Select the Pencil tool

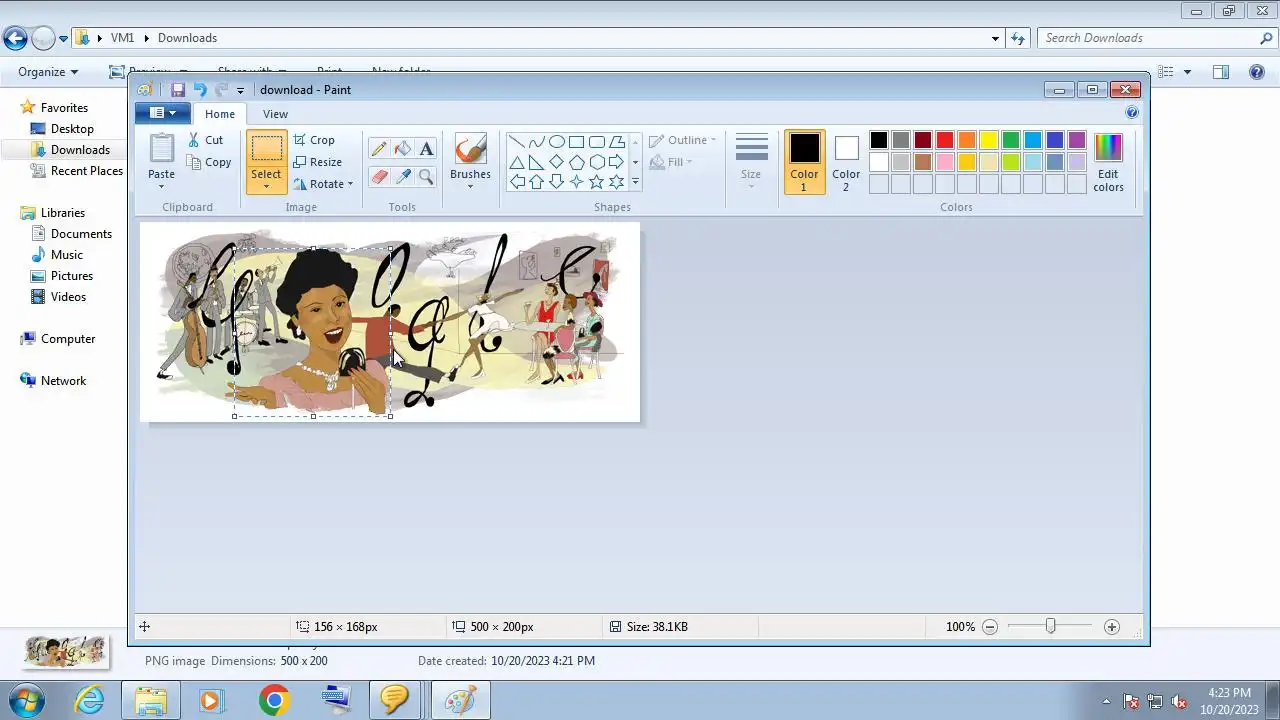[x=378, y=149]
